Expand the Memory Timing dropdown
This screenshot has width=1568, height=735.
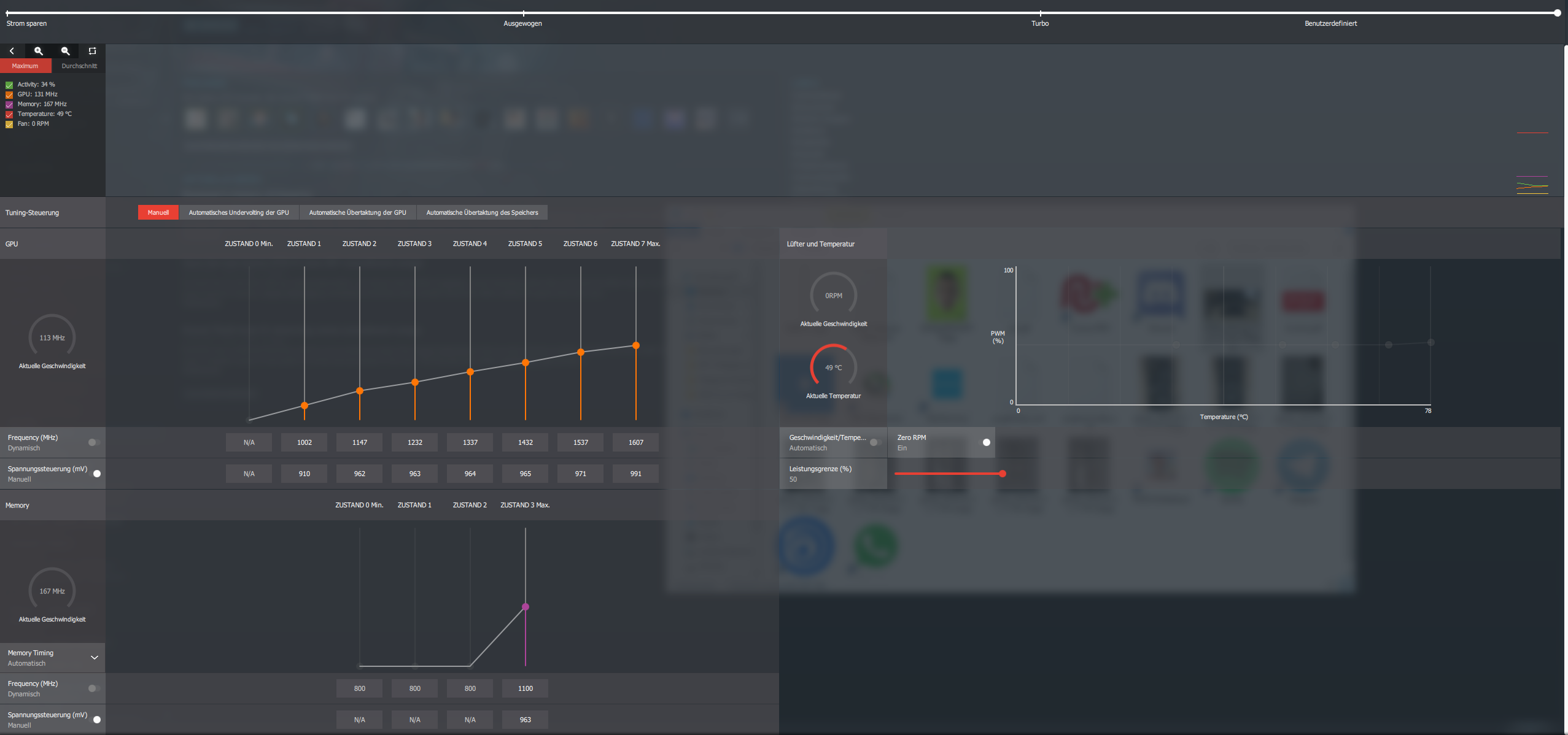tap(94, 658)
